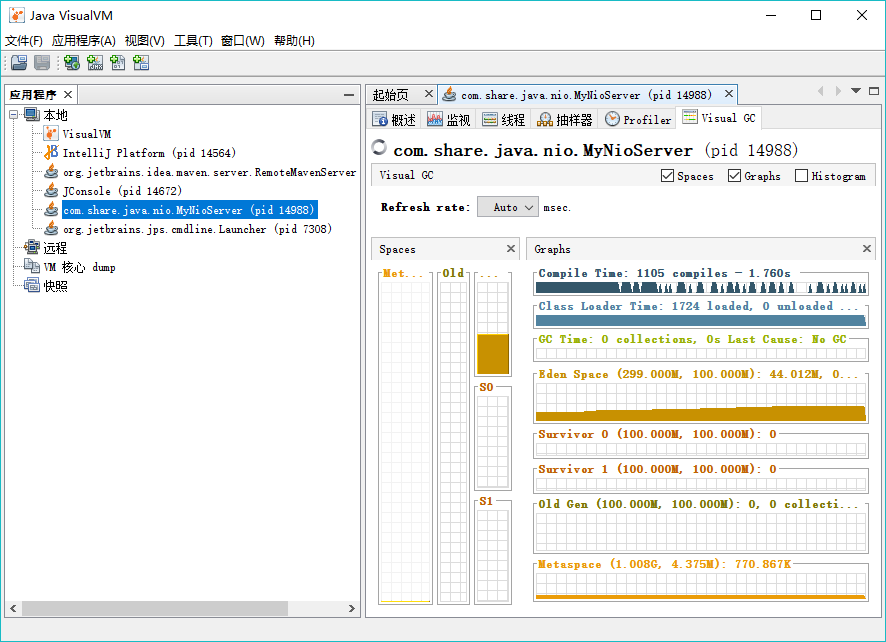Click the Add VM Coredump toolbar icon

click(118, 63)
